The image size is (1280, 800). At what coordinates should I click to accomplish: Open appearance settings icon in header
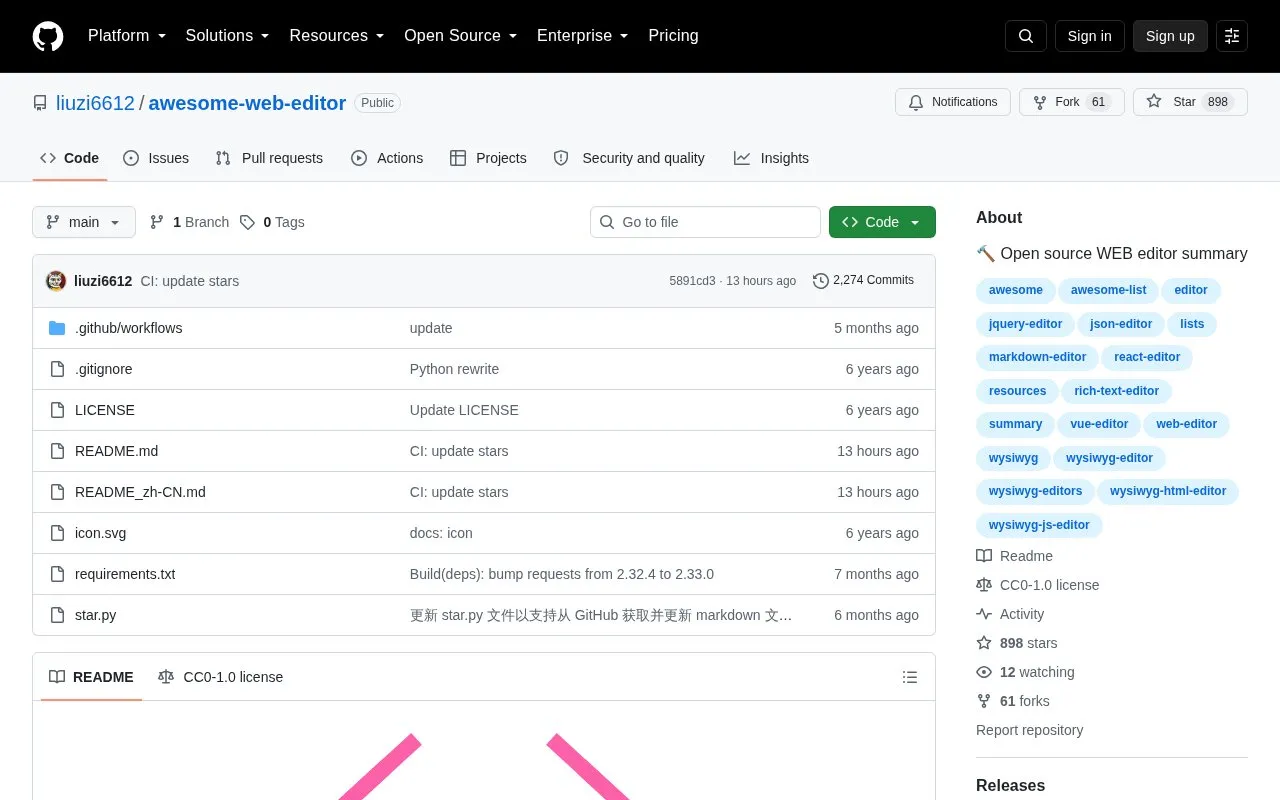[x=1232, y=36]
